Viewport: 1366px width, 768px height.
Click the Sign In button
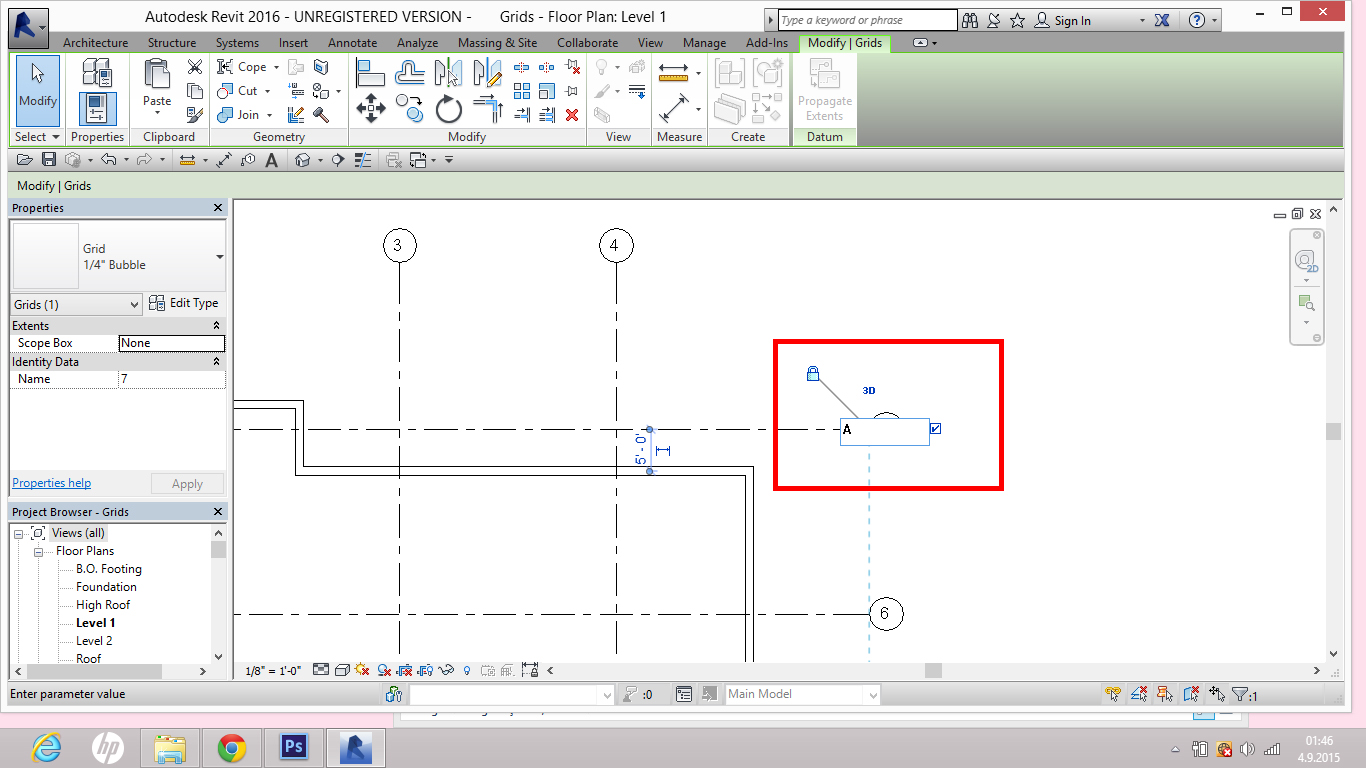pos(1063,20)
